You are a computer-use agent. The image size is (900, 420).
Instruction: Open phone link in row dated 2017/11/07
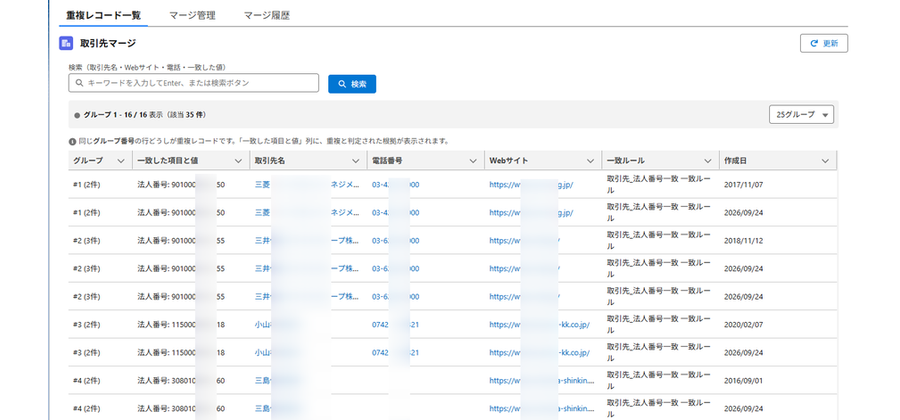pos(395,185)
